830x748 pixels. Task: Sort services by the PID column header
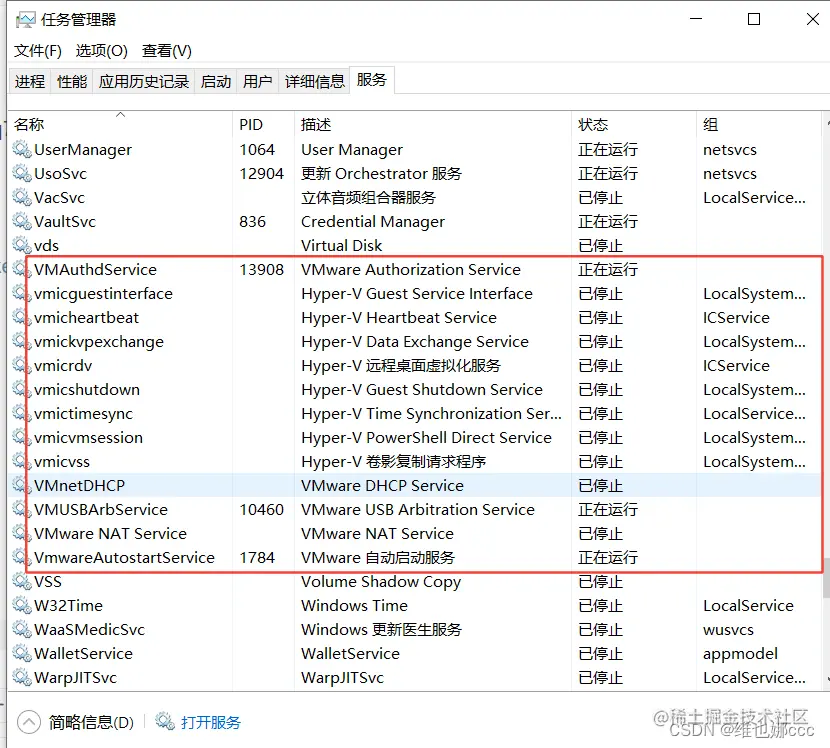point(263,124)
